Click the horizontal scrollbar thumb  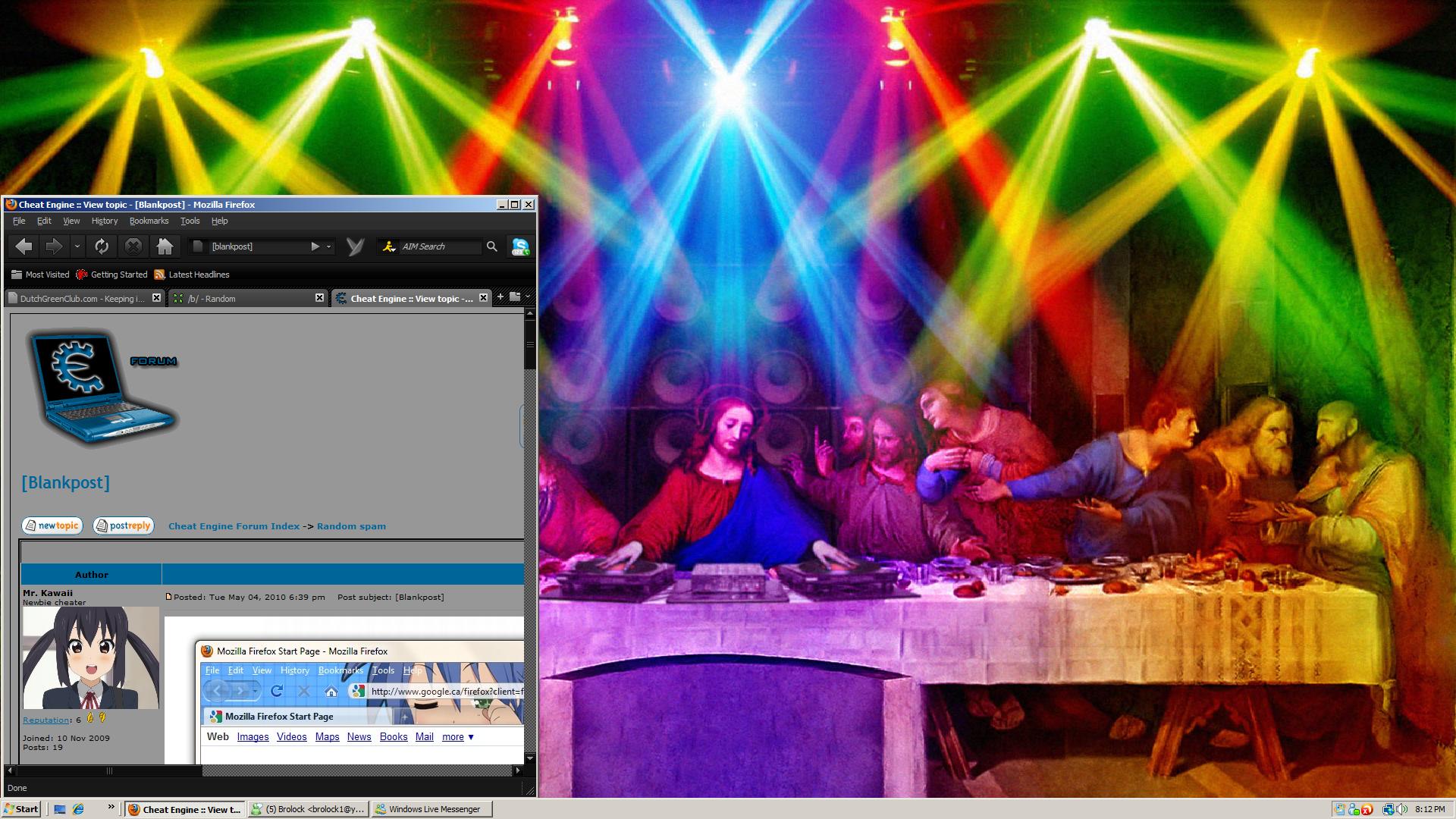[x=109, y=771]
